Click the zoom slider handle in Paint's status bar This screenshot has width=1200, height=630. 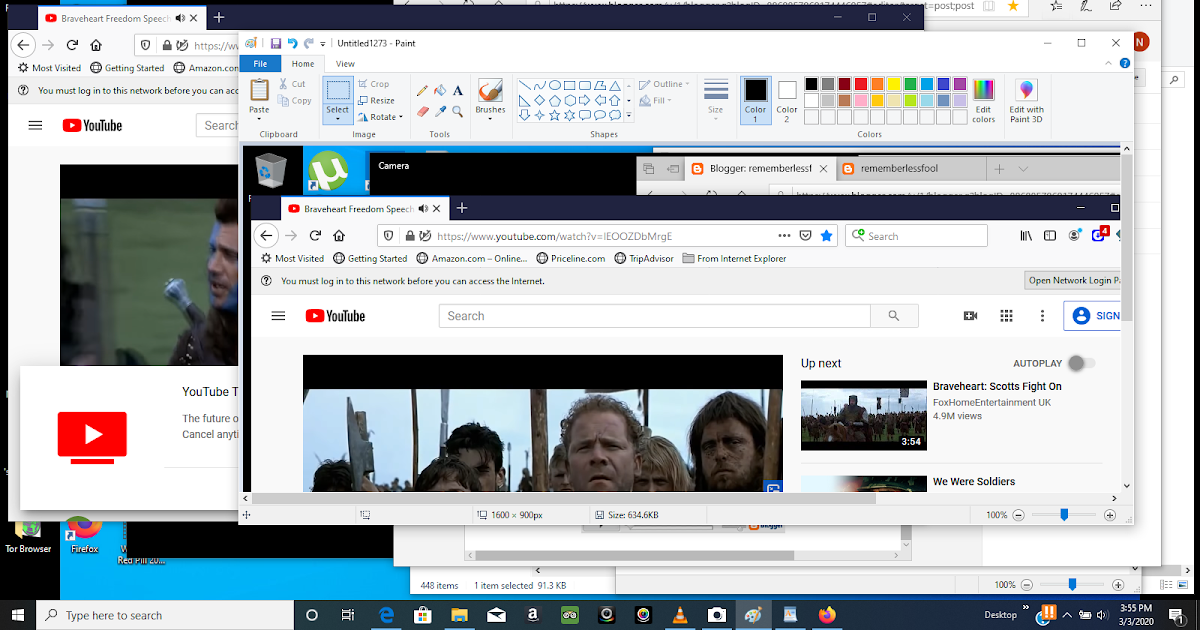click(x=1064, y=515)
